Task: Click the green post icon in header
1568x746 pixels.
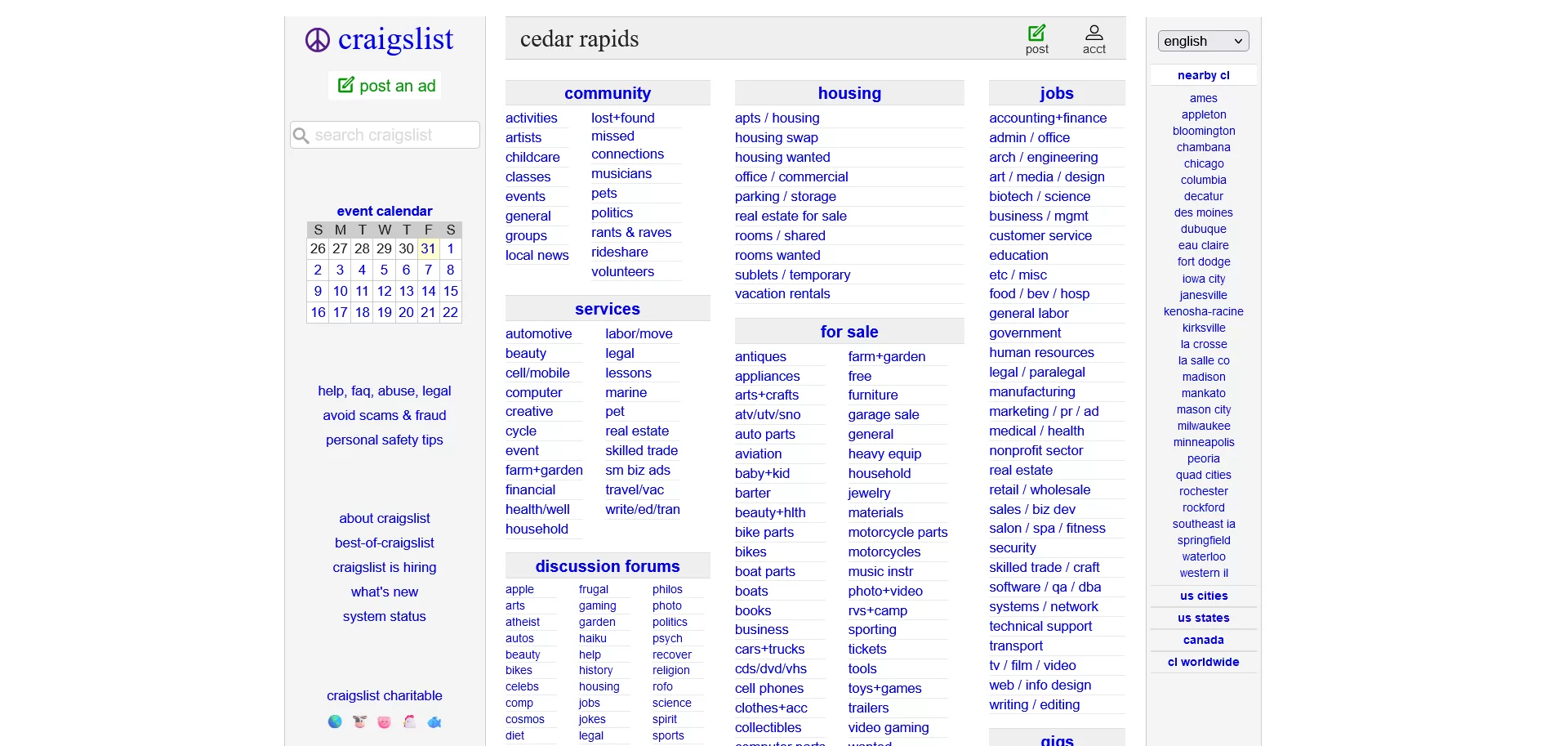Action: tap(1036, 33)
